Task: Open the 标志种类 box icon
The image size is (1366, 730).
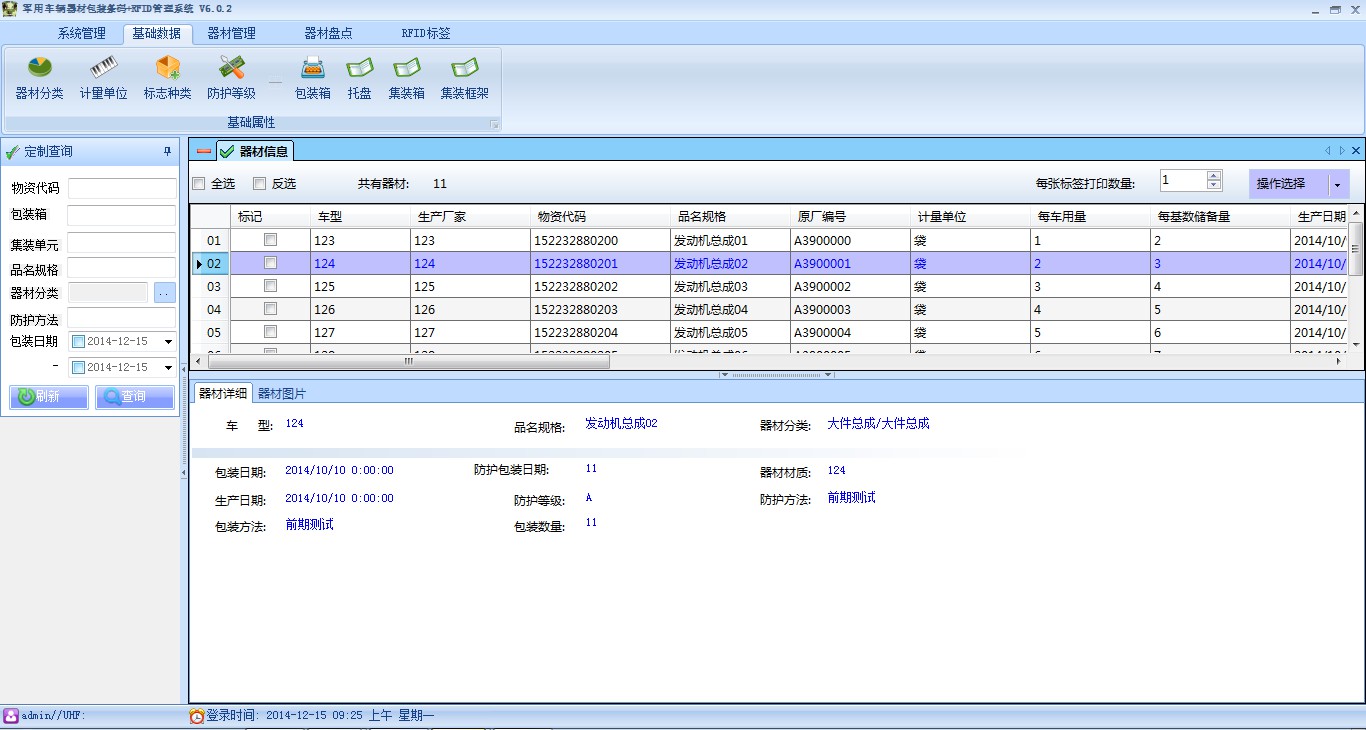Action: point(167,69)
